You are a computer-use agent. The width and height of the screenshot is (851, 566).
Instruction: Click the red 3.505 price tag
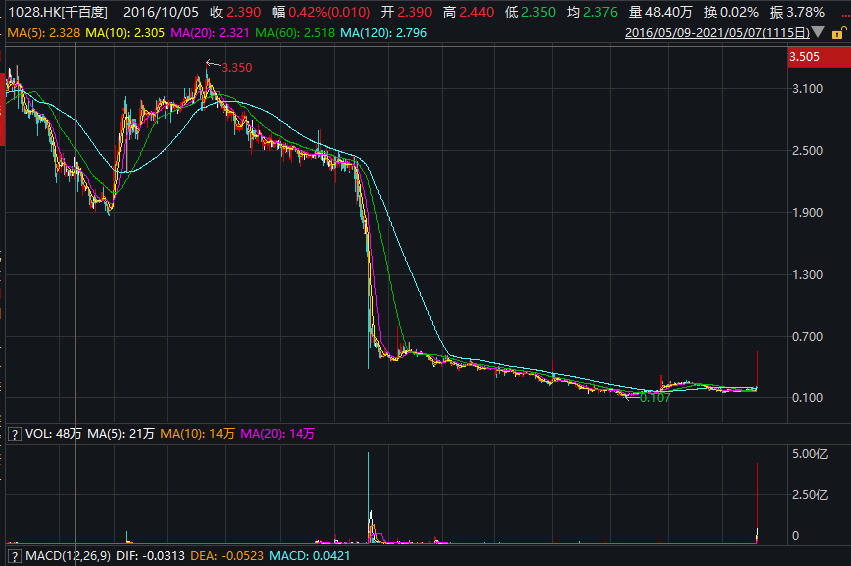point(805,58)
